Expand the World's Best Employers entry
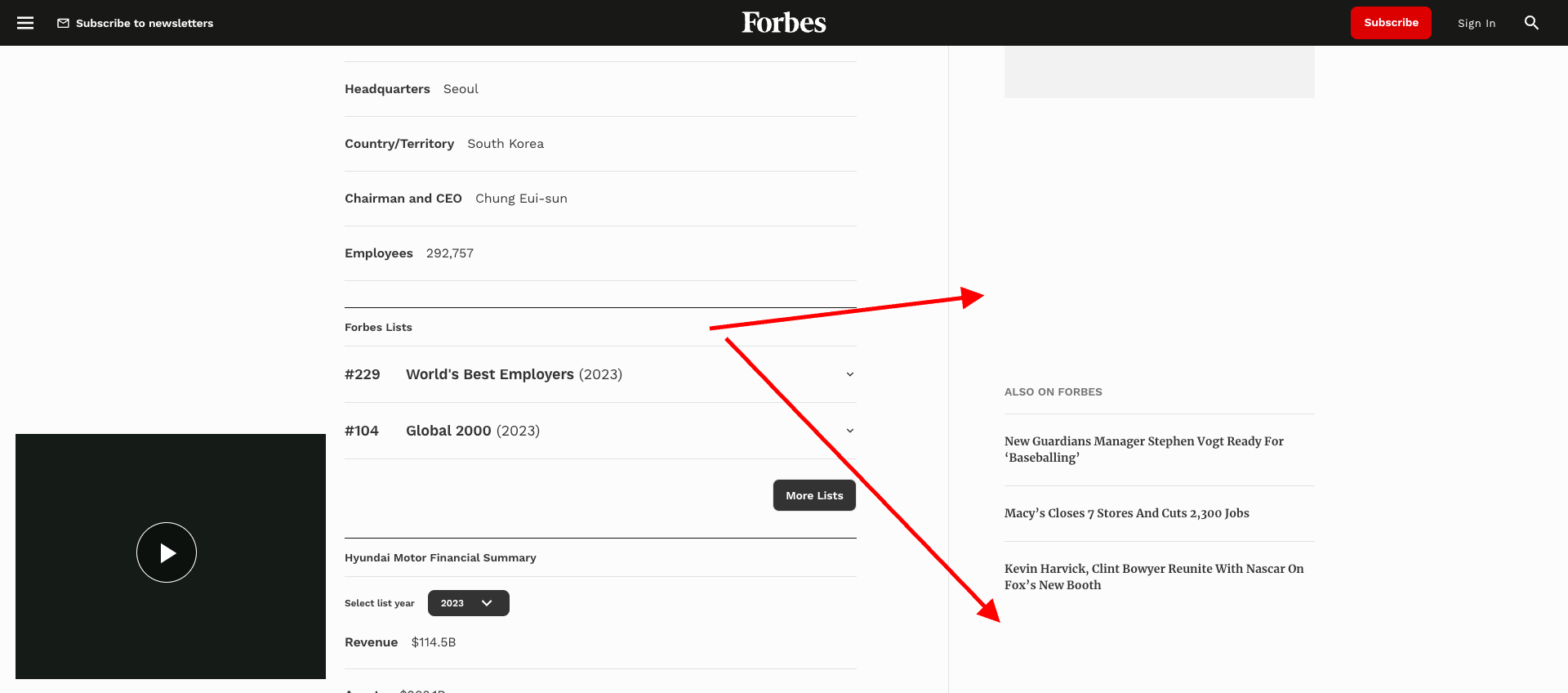Screen dimensions: 1568x693 click(x=849, y=374)
